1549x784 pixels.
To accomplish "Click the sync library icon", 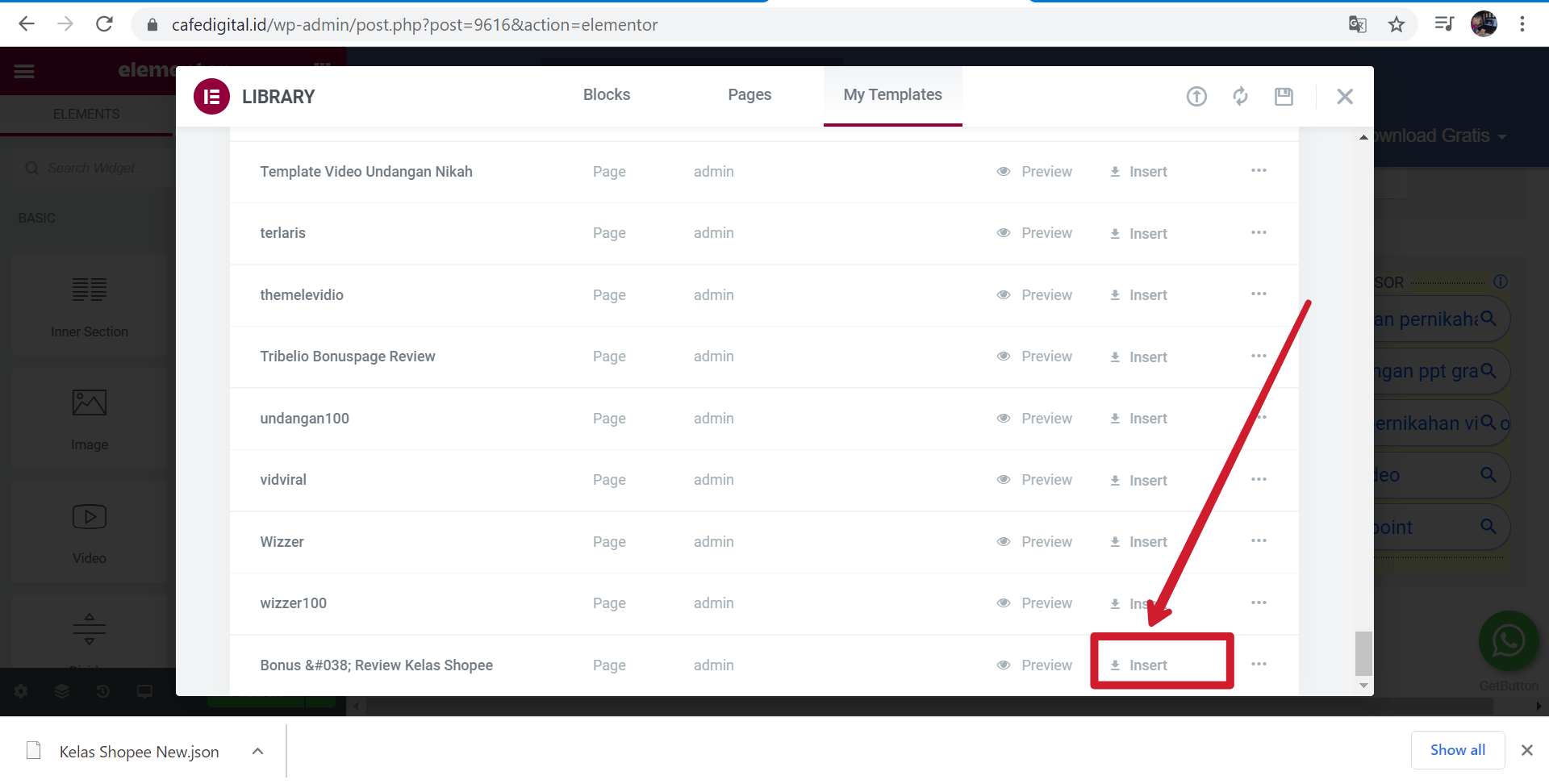I will click(1240, 97).
